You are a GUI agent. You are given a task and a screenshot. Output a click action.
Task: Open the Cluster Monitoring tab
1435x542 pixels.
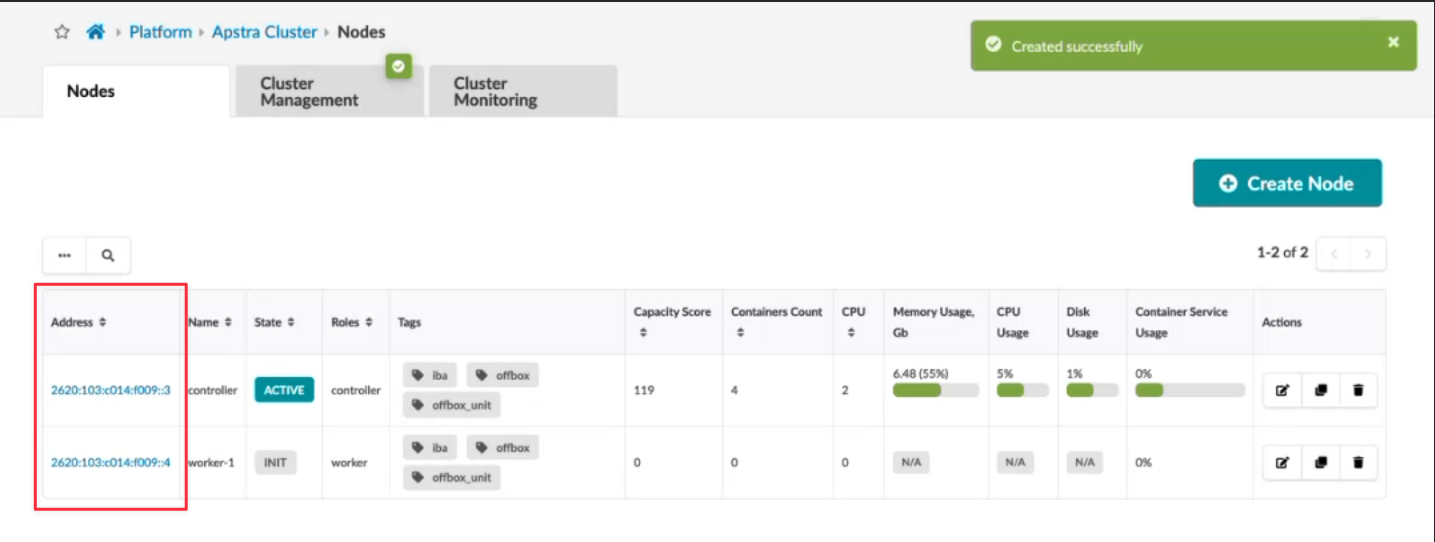coord(495,92)
